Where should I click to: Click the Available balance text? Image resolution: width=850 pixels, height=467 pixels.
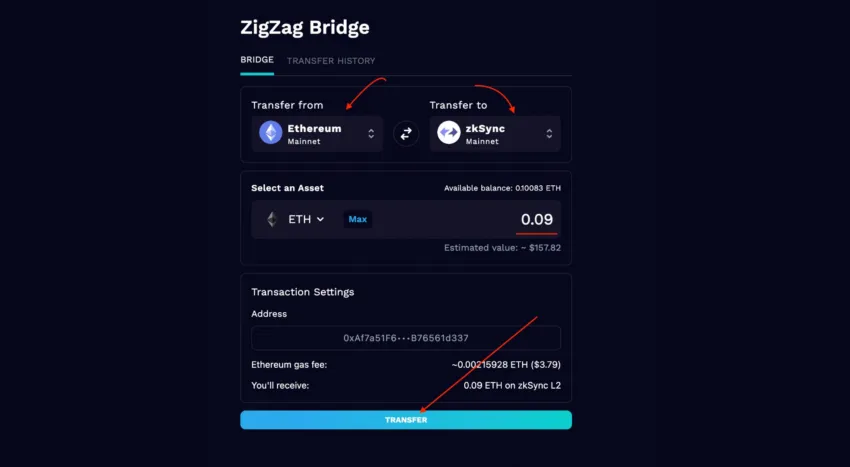coord(503,188)
